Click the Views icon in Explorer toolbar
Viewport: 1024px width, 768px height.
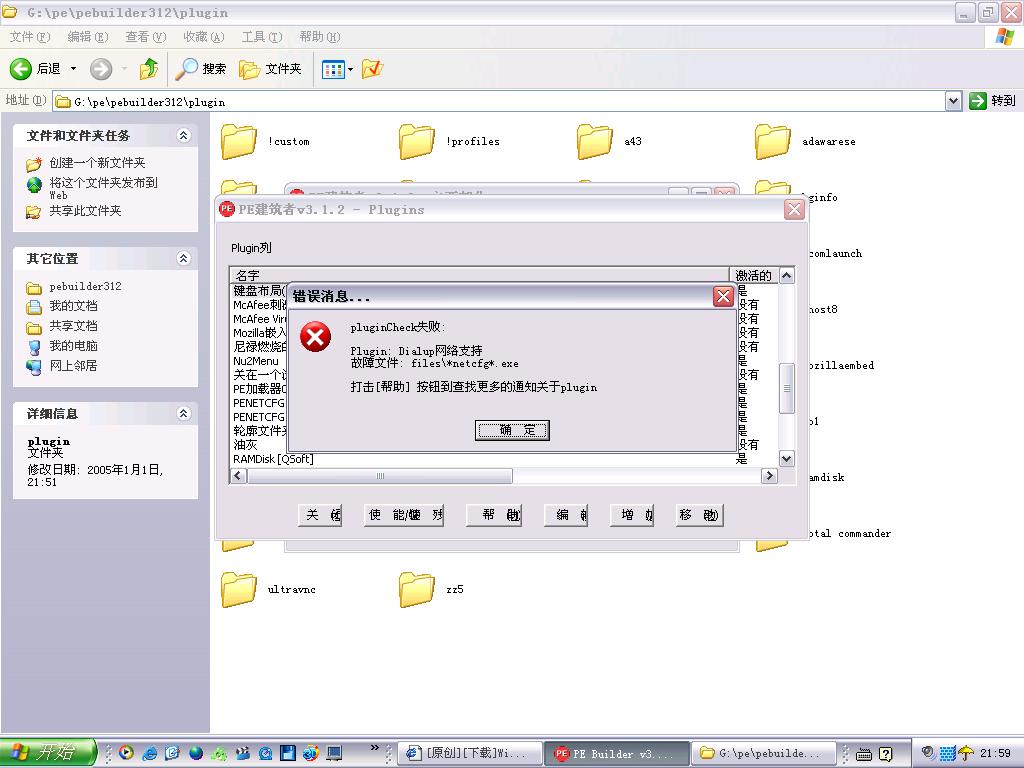point(333,69)
